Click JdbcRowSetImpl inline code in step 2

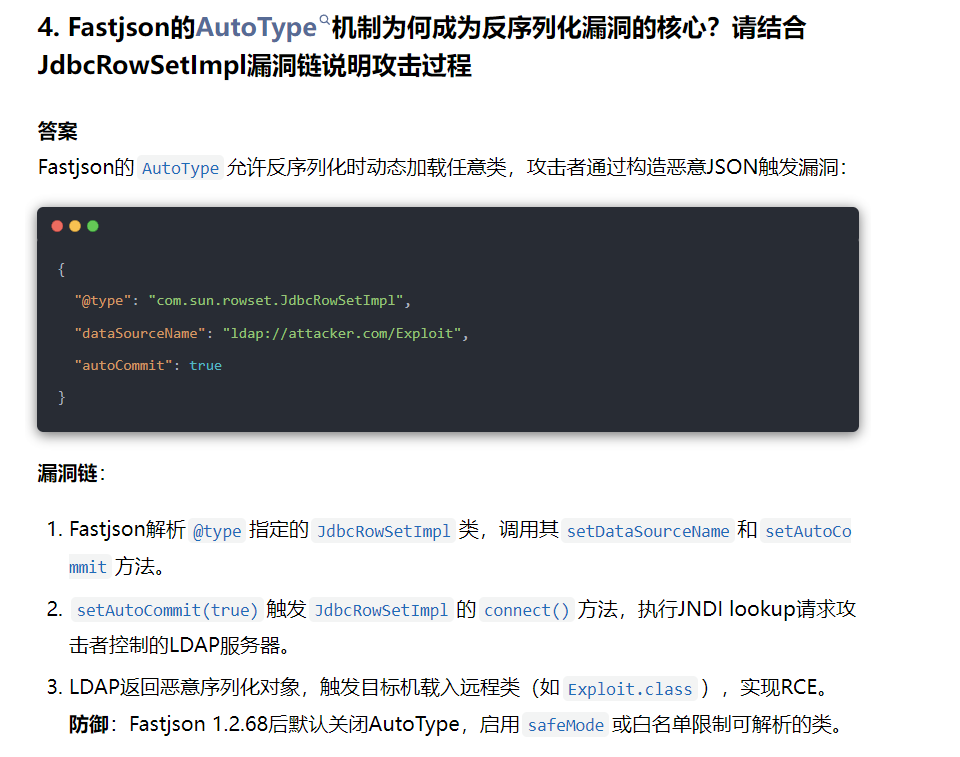coord(381,610)
